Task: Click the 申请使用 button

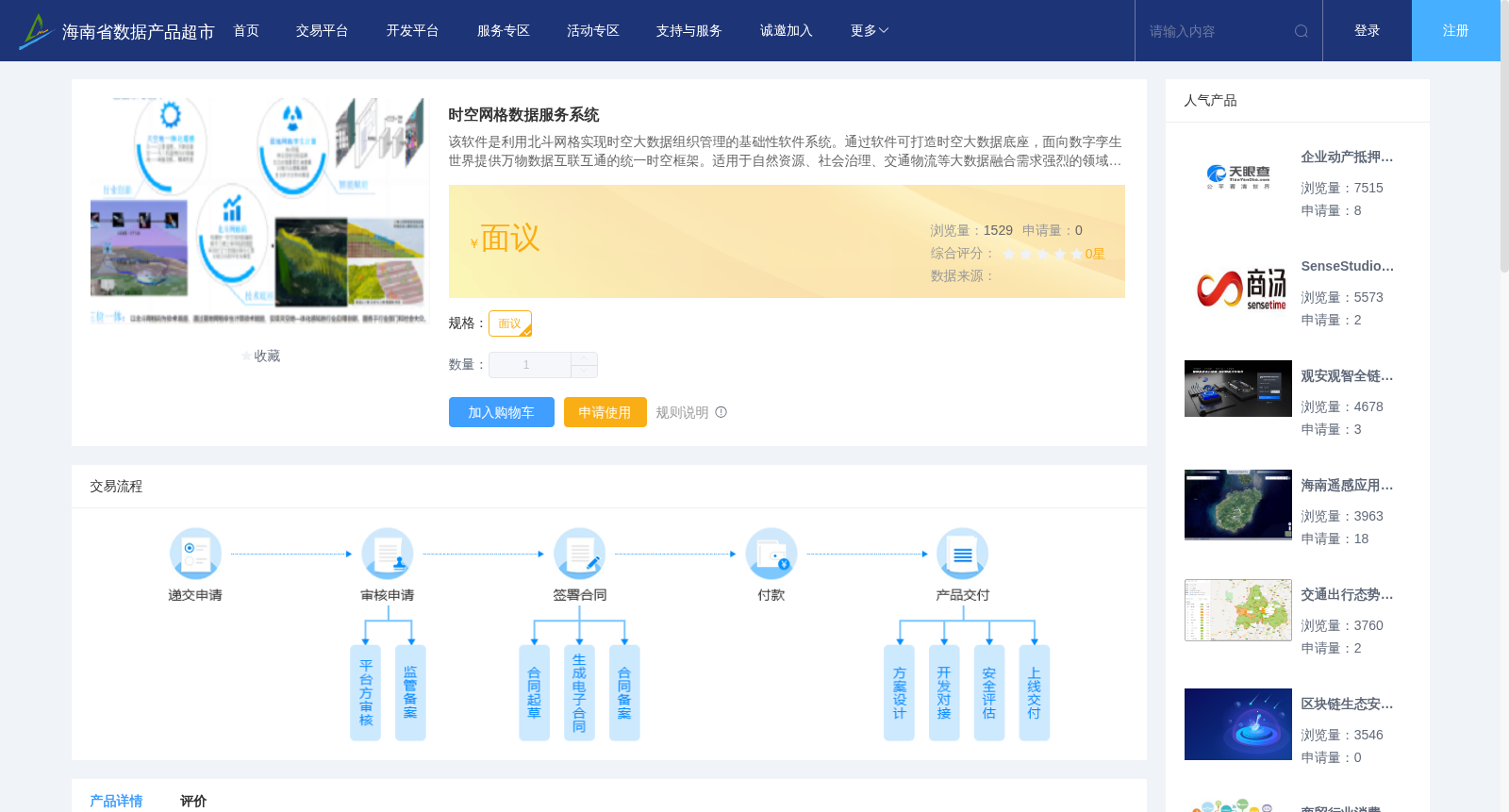Action: click(x=605, y=412)
